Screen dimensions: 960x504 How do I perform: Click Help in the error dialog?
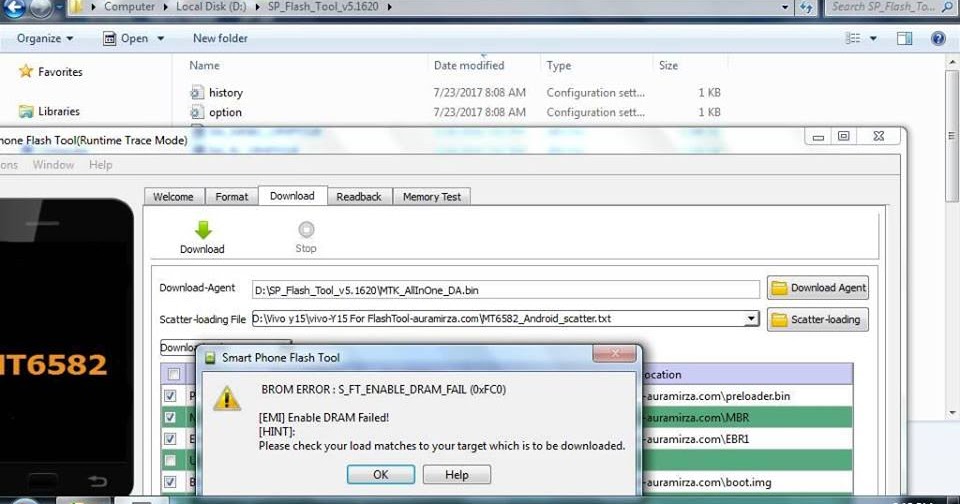point(457,475)
